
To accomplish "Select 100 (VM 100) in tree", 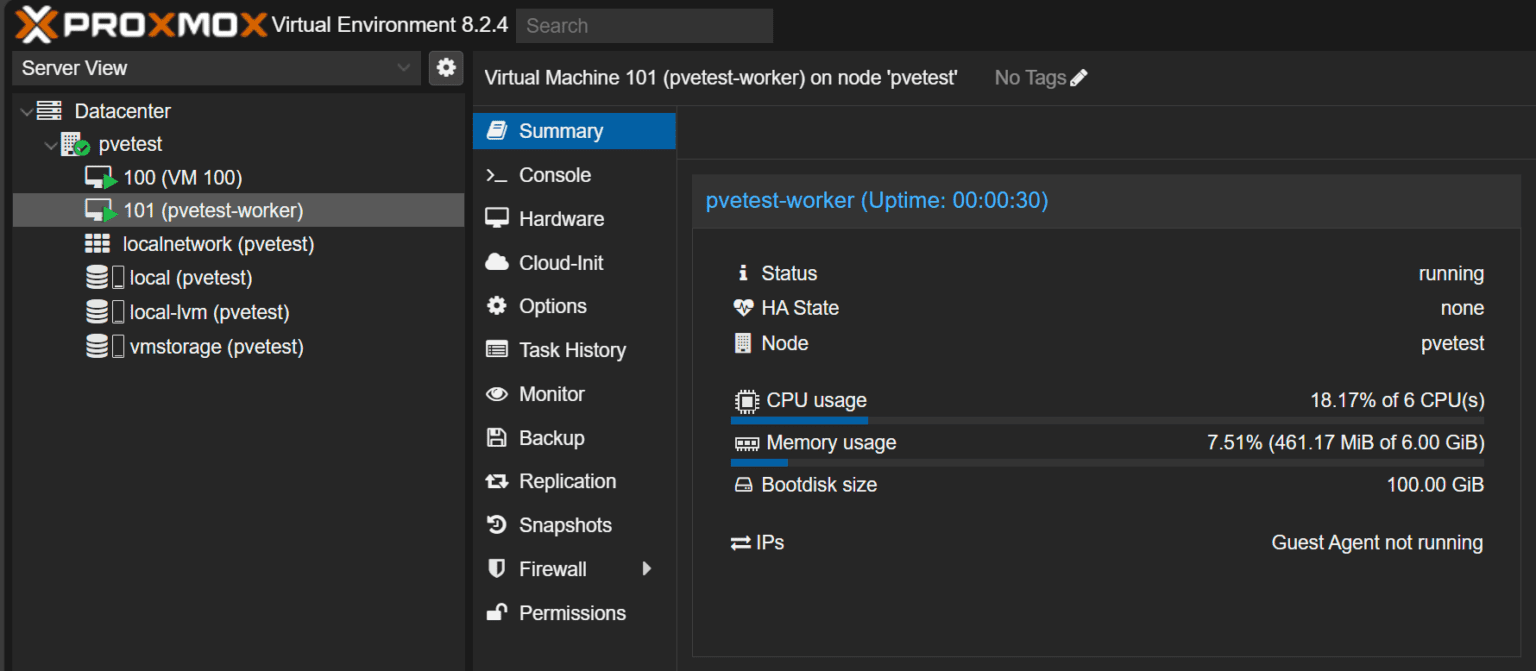I will click(182, 178).
